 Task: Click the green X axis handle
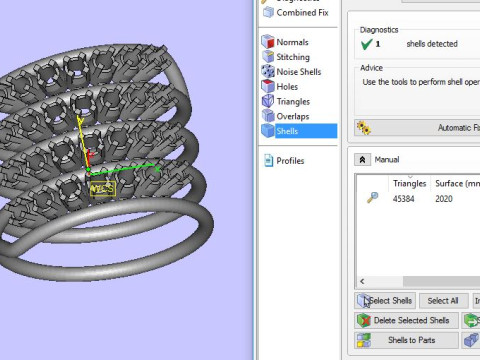coord(157,169)
